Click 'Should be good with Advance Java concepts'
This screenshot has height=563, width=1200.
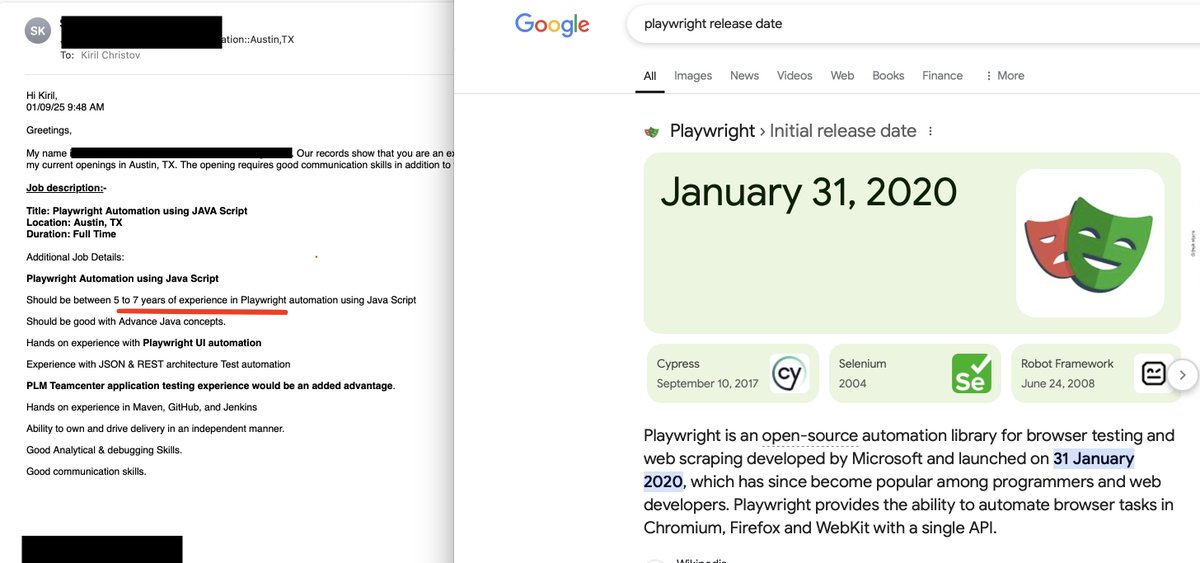(x=126, y=321)
